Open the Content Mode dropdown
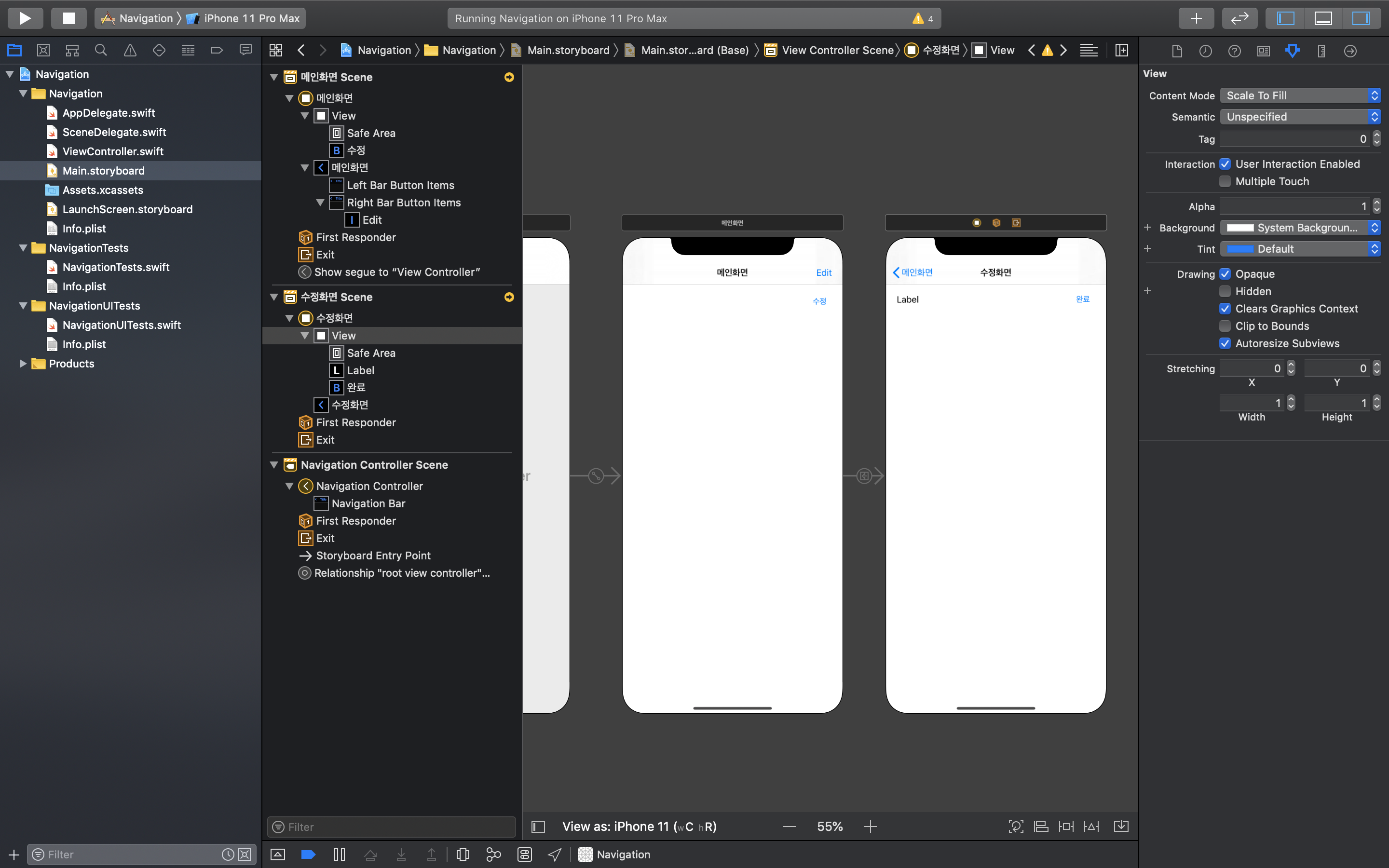Viewport: 1389px width, 868px height. 1299,95
